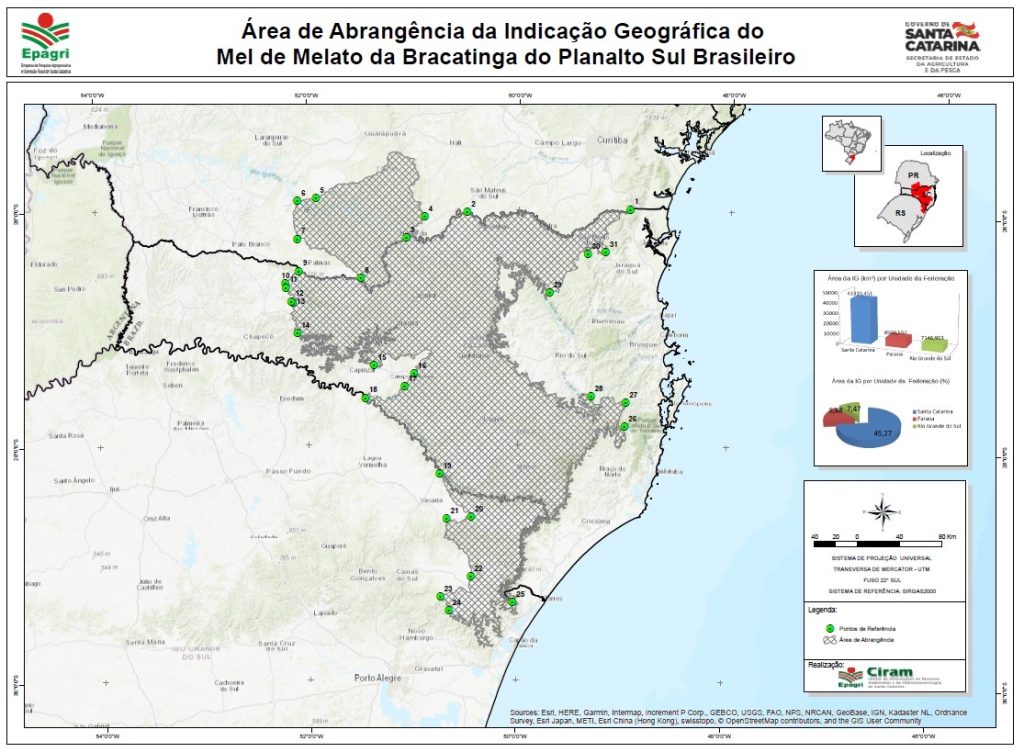Image resolution: width=1024 pixels, height=752 pixels.
Task: Select reference point 29 on the map
Action: 549,293
